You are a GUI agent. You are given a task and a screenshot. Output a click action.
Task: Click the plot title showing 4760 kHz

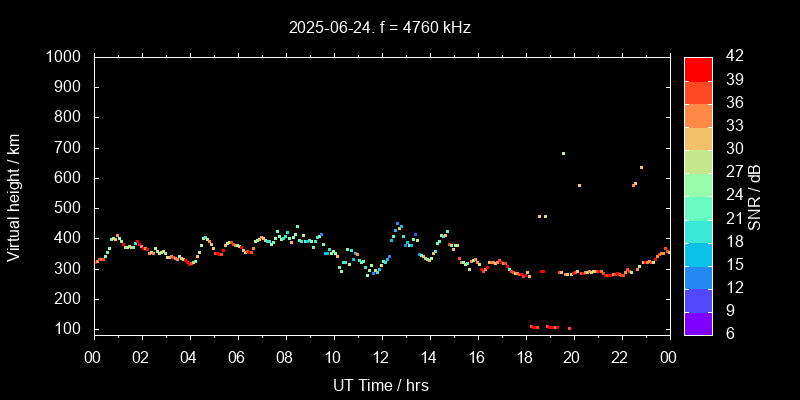tap(380, 28)
